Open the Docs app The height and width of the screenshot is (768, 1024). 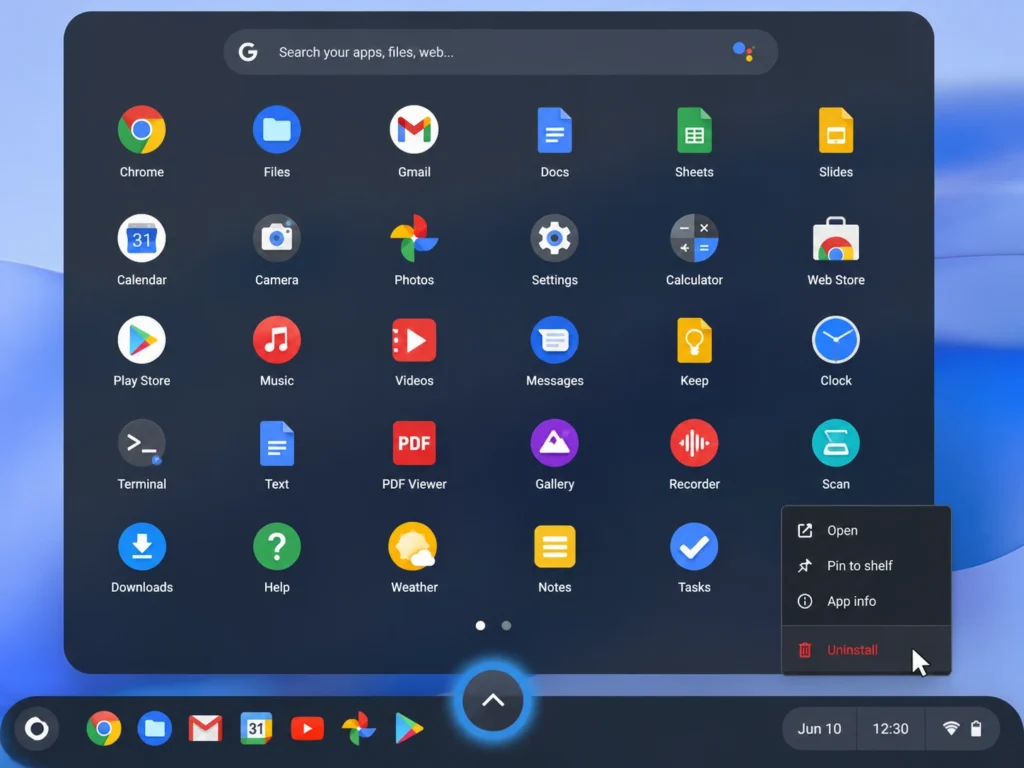coord(554,130)
